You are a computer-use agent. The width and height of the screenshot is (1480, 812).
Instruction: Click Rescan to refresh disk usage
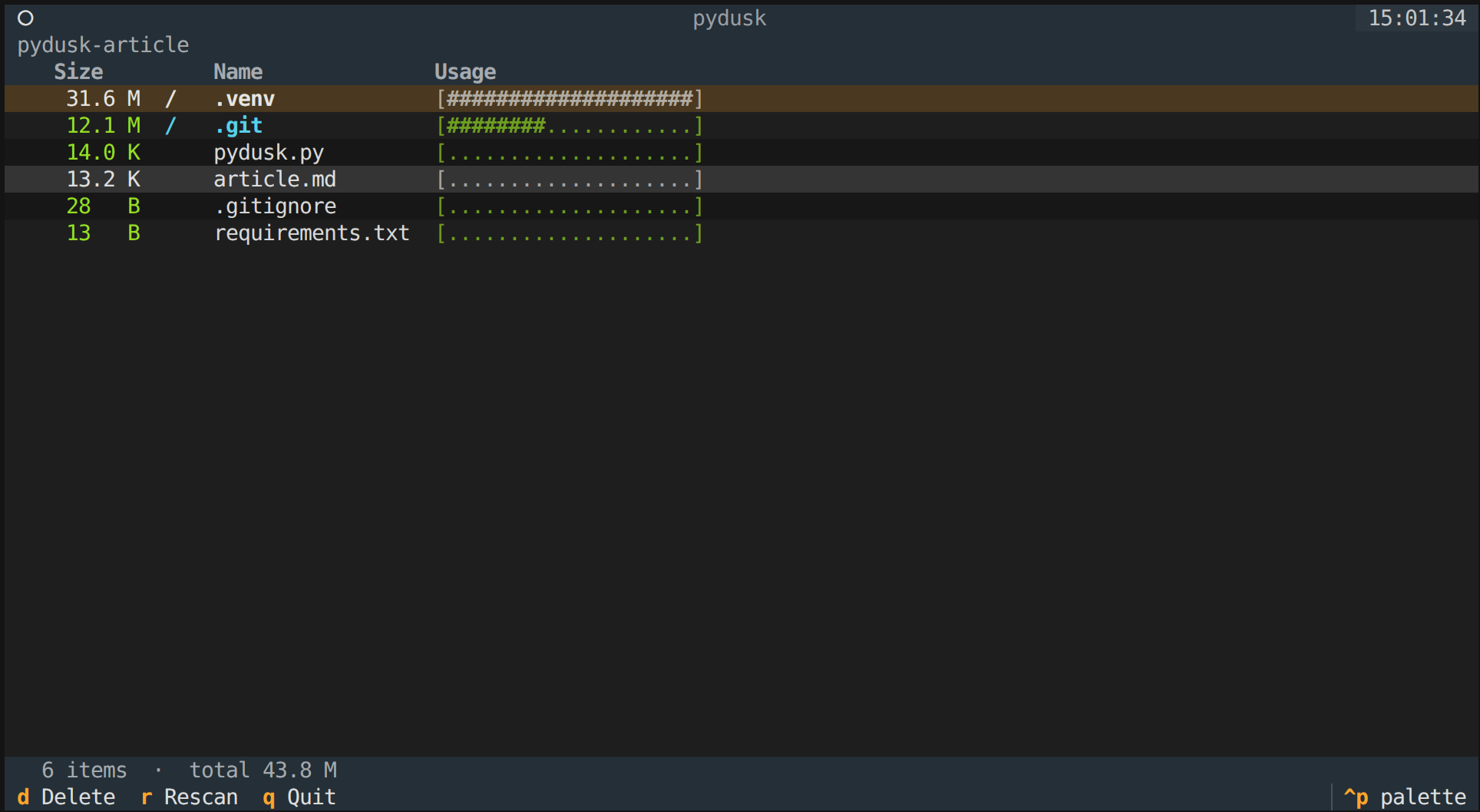click(201, 797)
